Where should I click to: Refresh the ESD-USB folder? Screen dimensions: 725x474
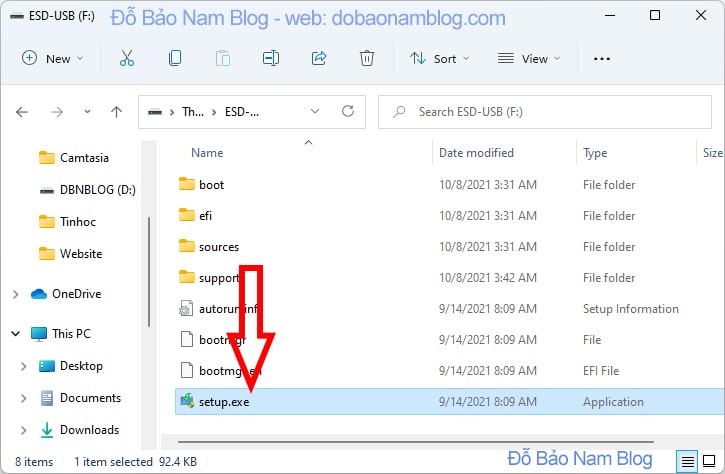click(x=348, y=111)
